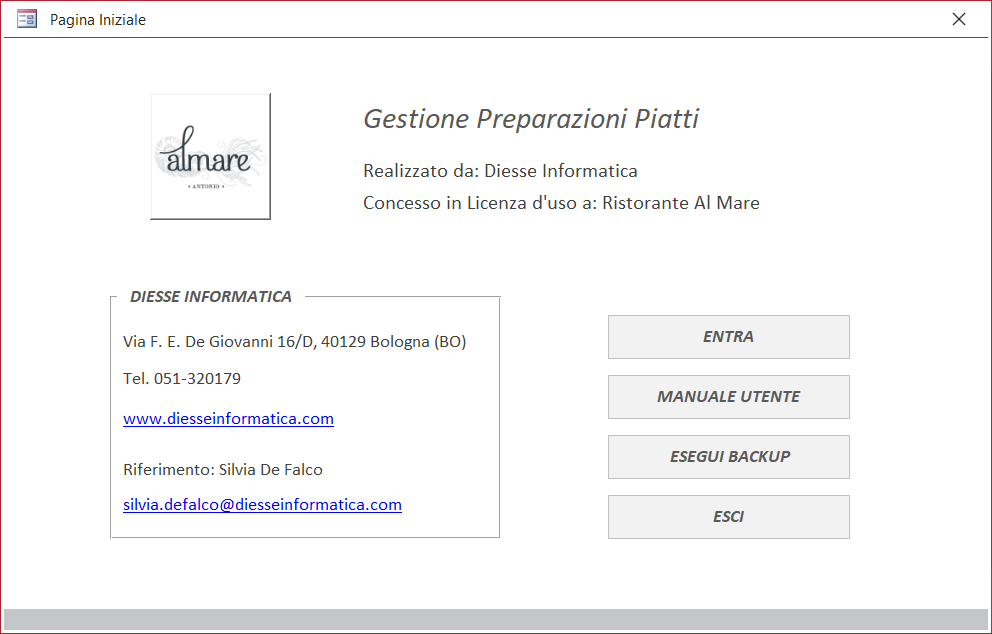Open the www.diesseinformatica.com link

point(228,419)
